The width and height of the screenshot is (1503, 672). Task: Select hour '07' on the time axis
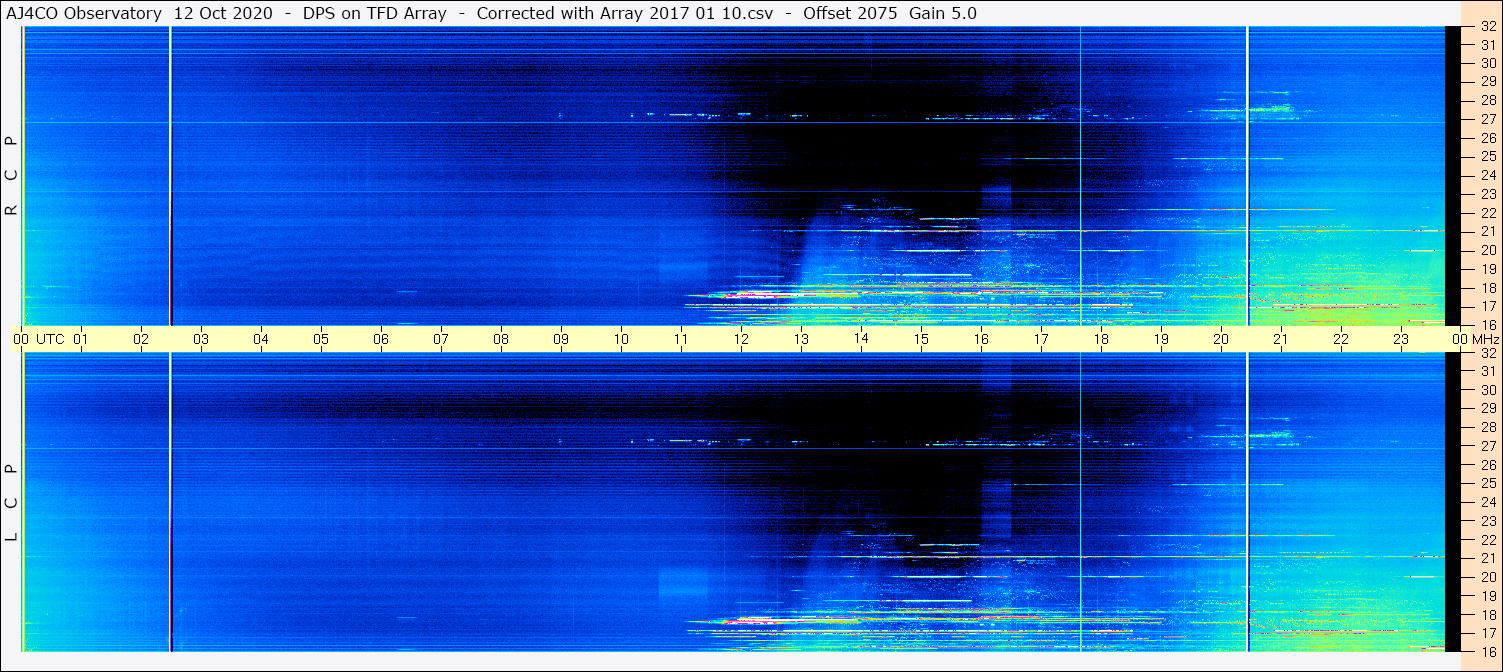point(441,339)
